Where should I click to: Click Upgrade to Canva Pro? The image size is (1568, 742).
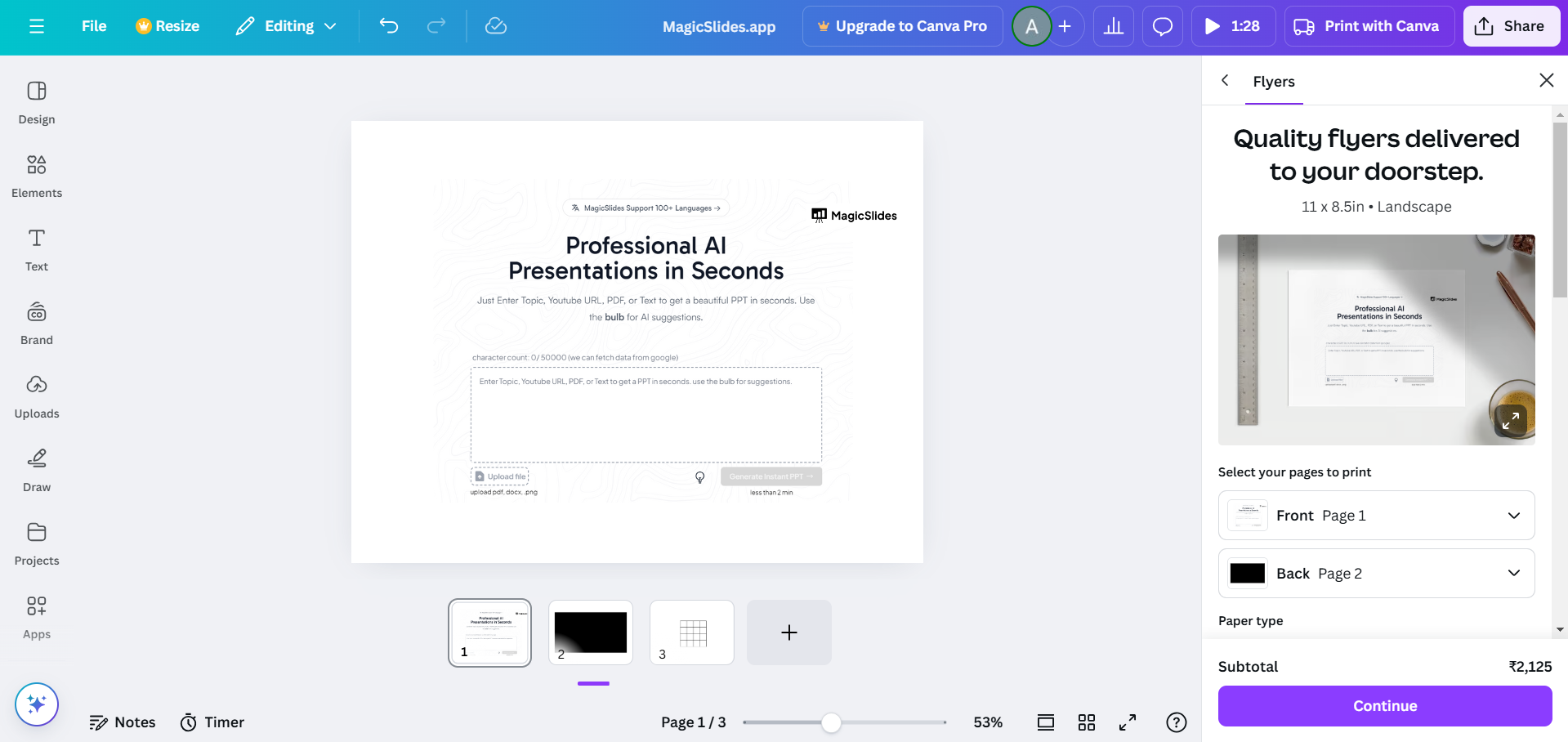point(903,26)
